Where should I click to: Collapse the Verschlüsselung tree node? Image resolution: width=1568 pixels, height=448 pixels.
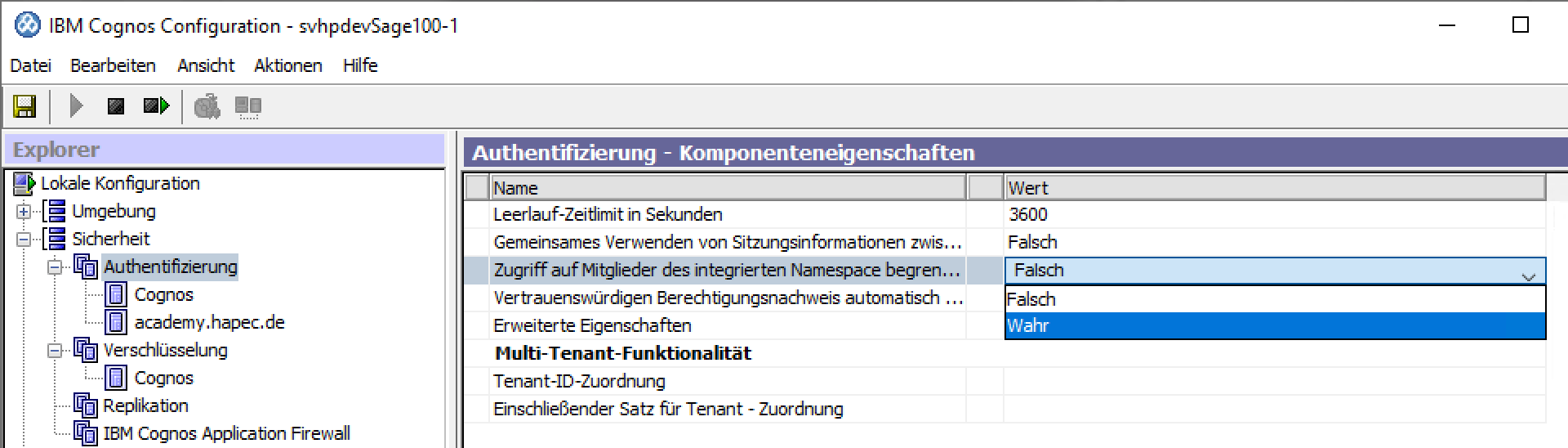(55, 351)
